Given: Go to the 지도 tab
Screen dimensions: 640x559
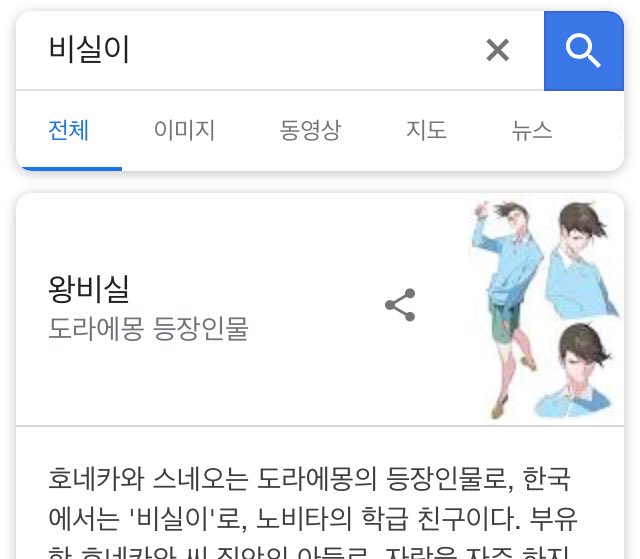Looking at the screenshot, I should (x=426, y=131).
